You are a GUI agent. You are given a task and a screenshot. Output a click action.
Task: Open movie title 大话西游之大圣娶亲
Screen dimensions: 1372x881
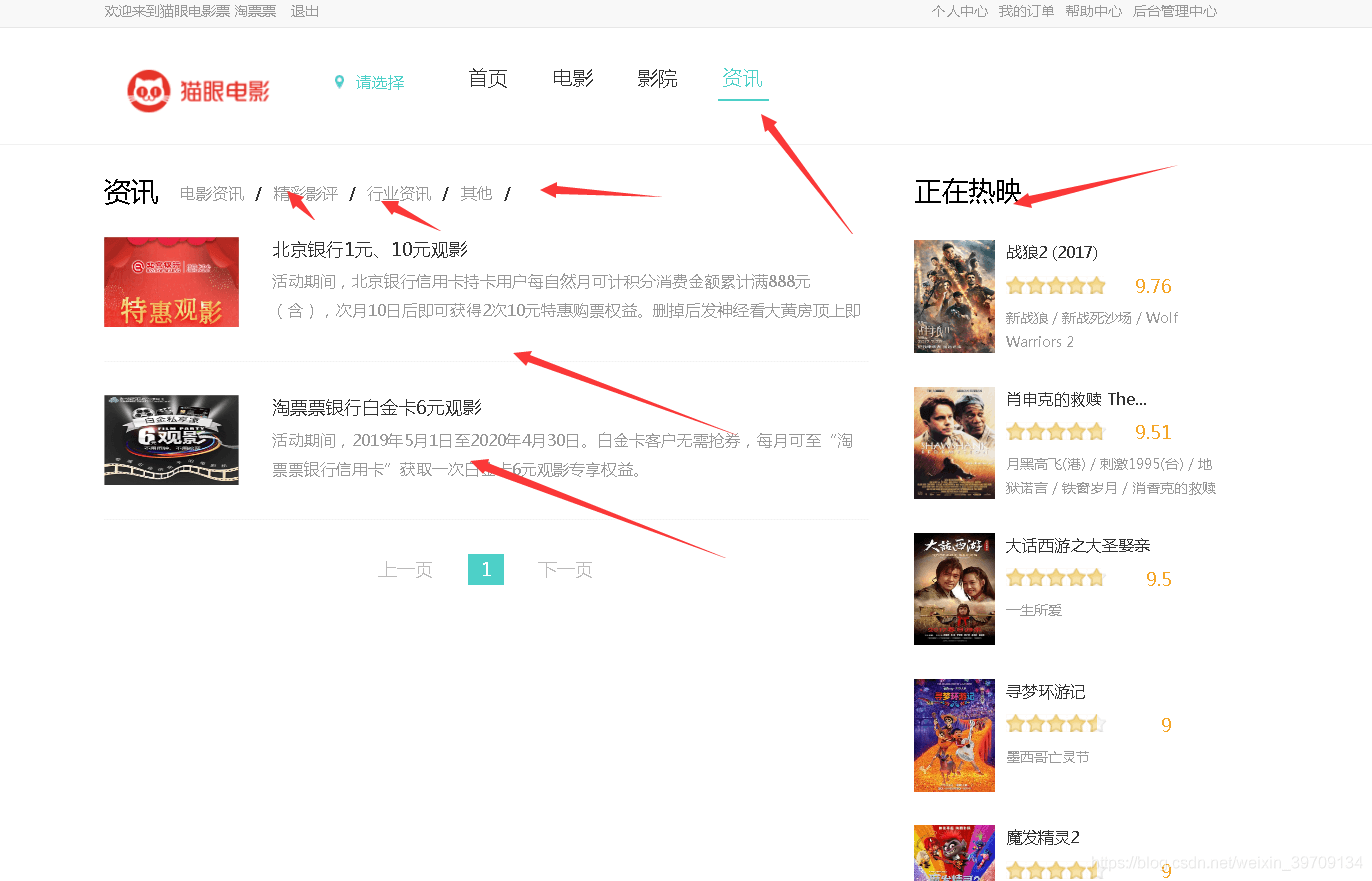click(1078, 546)
